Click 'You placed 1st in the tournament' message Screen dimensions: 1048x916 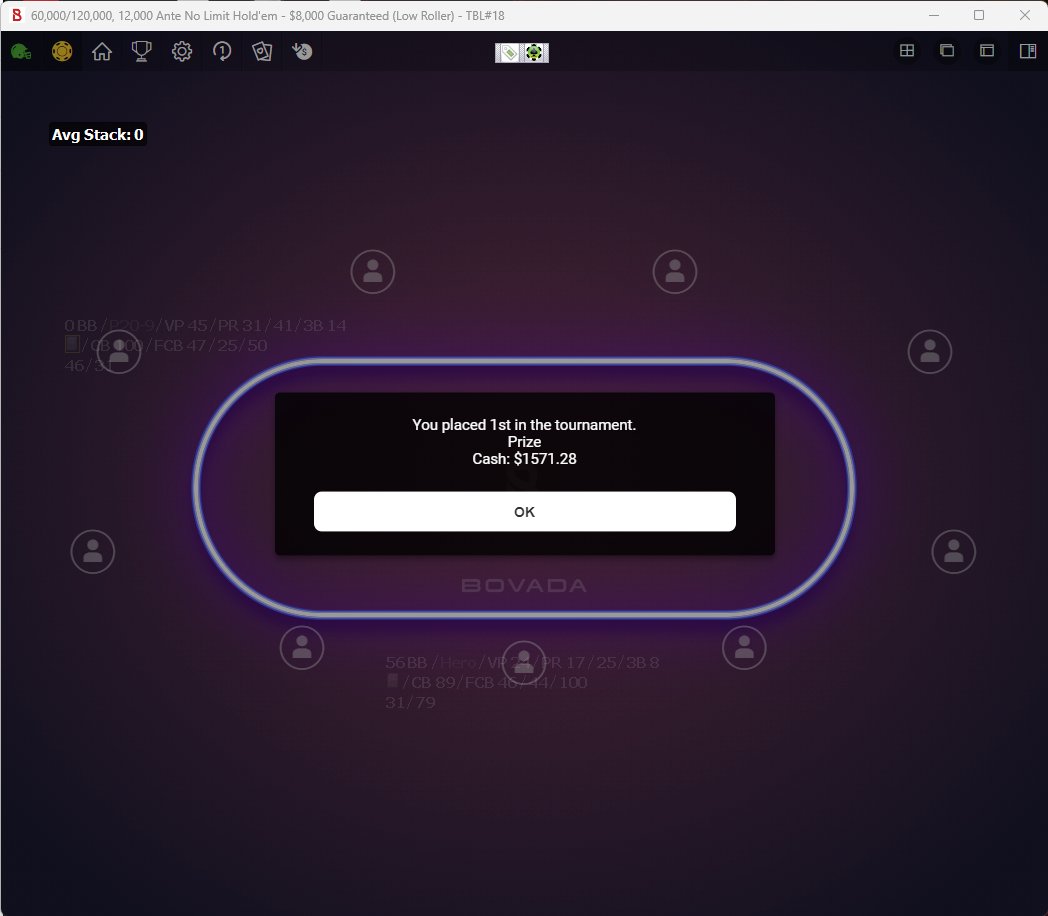[x=525, y=425]
